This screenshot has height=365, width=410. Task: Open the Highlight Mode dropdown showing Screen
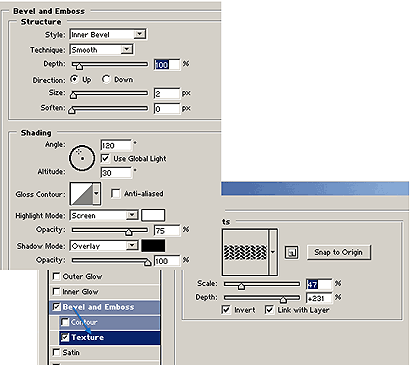[x=104, y=215]
